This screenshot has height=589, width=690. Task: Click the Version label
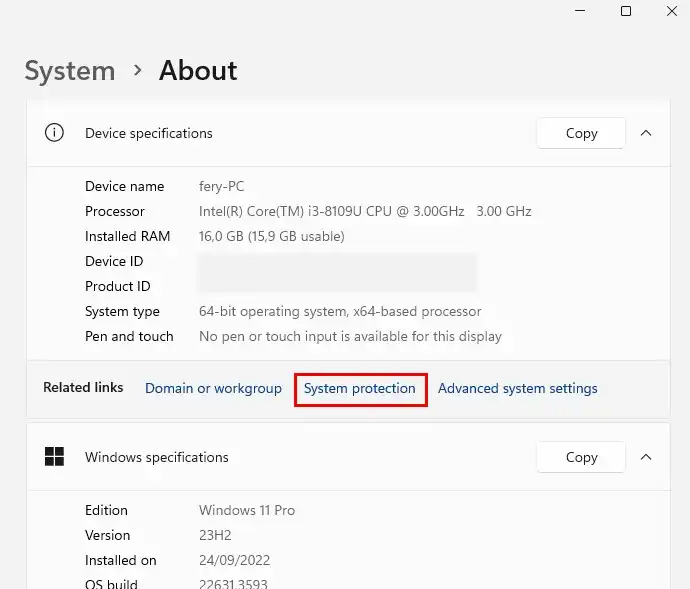(x=107, y=535)
